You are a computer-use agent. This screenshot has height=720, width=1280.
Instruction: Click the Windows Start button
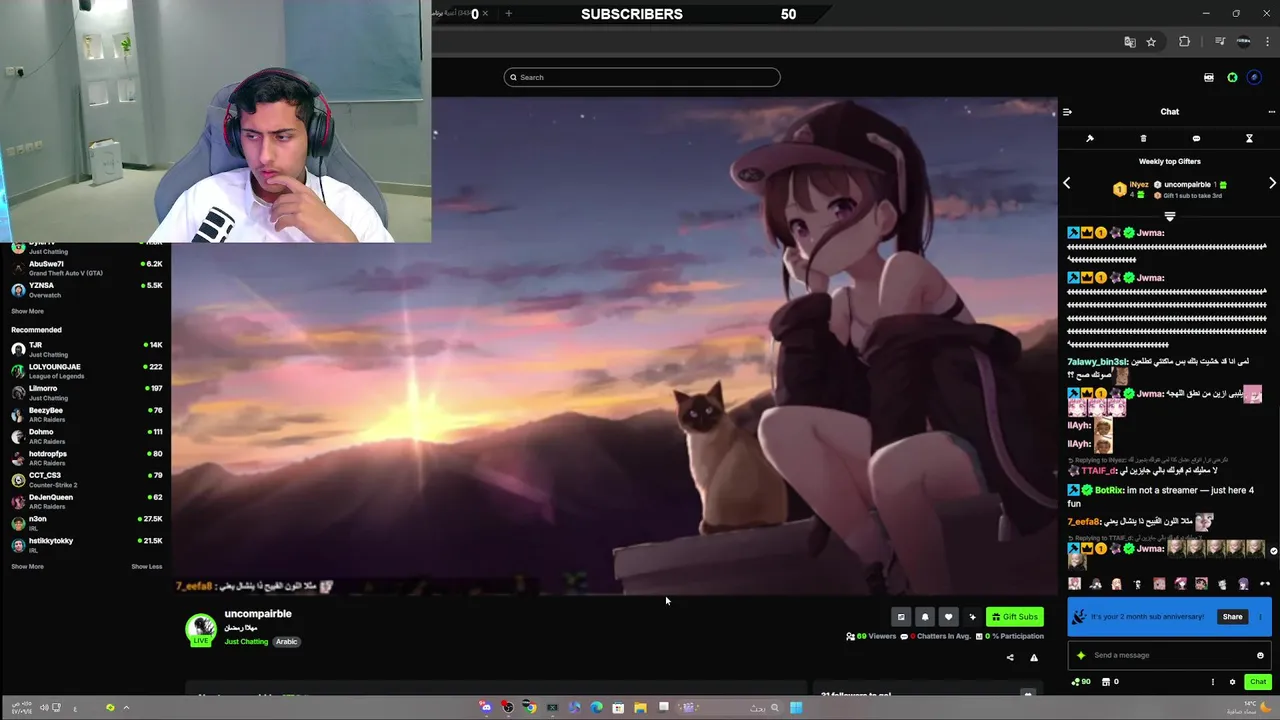(796, 708)
